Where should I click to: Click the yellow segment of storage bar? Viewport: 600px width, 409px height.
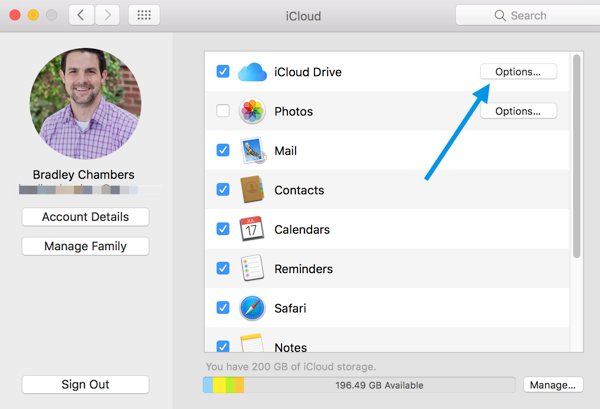tap(219, 385)
